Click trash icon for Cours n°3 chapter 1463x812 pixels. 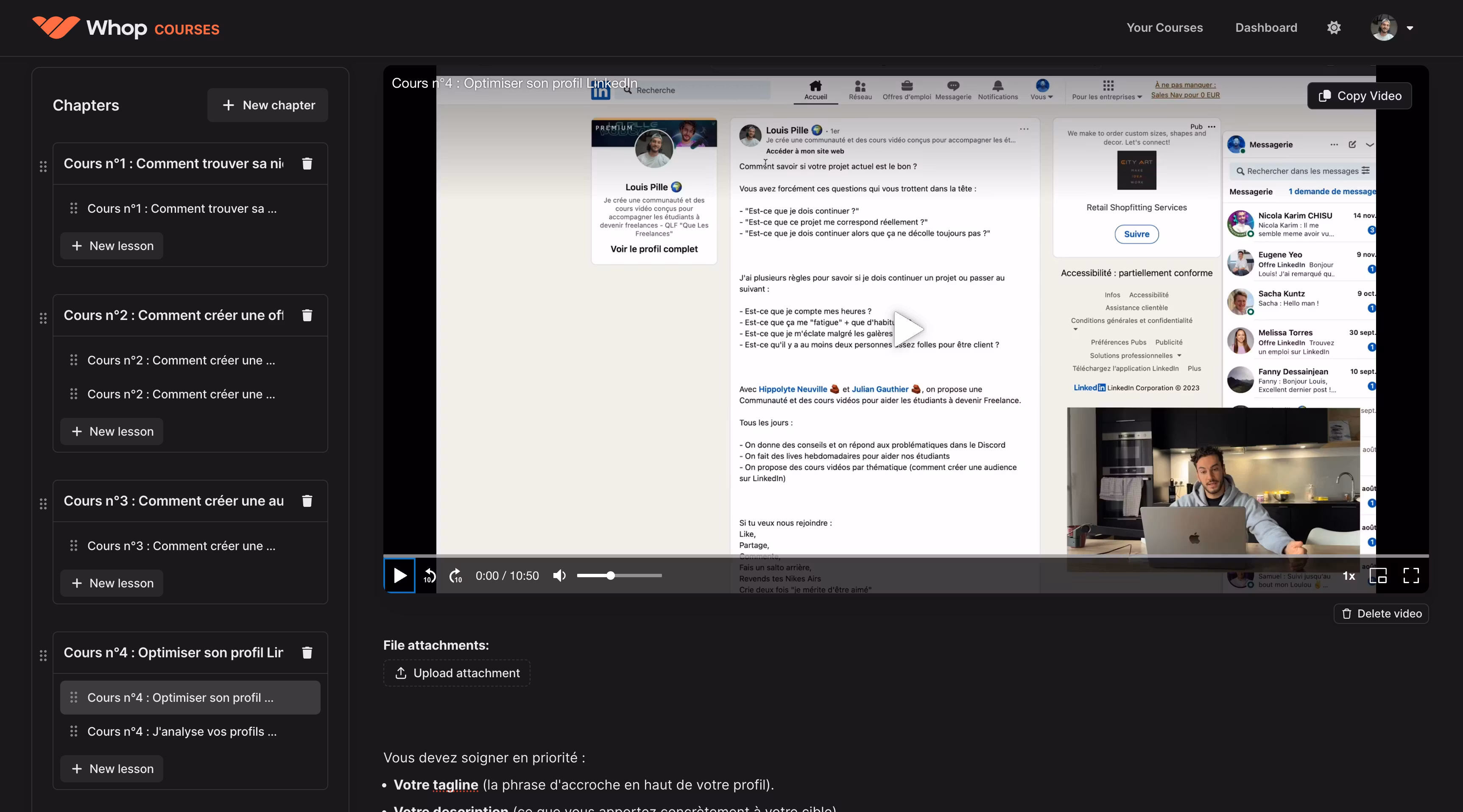click(x=307, y=501)
